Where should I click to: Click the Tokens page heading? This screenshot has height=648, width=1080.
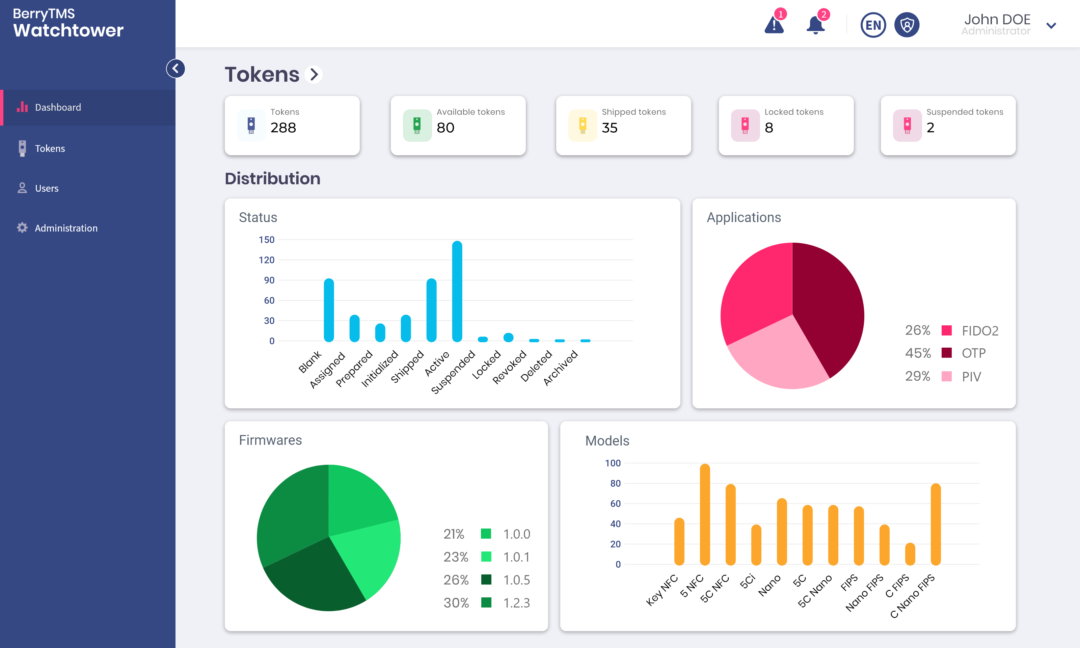[x=262, y=74]
